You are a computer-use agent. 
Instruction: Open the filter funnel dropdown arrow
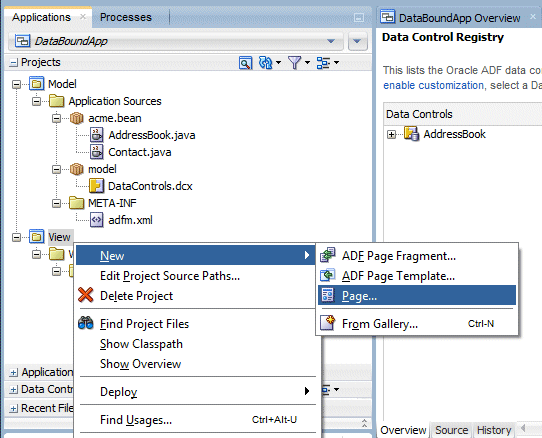coord(307,63)
